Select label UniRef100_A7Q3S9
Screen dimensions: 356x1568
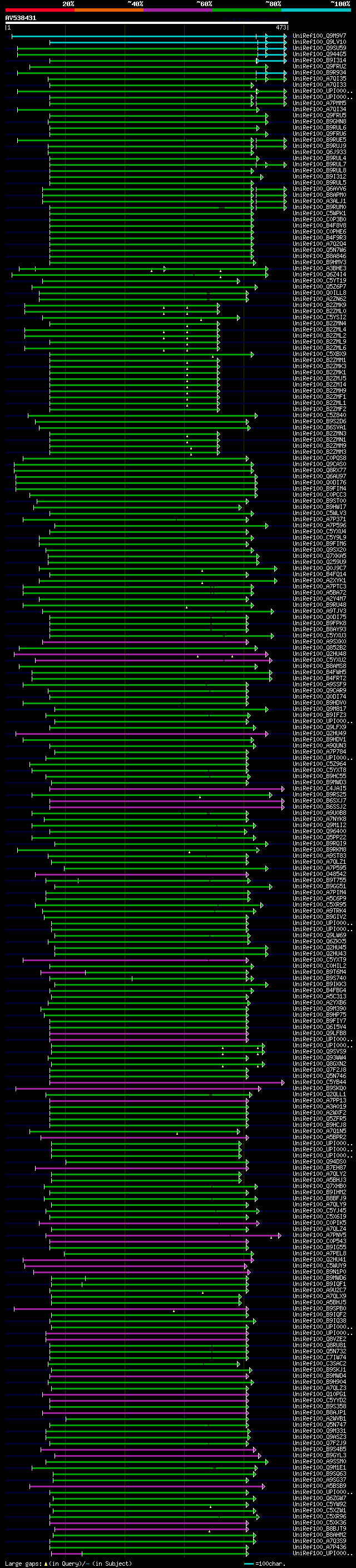point(319,1541)
